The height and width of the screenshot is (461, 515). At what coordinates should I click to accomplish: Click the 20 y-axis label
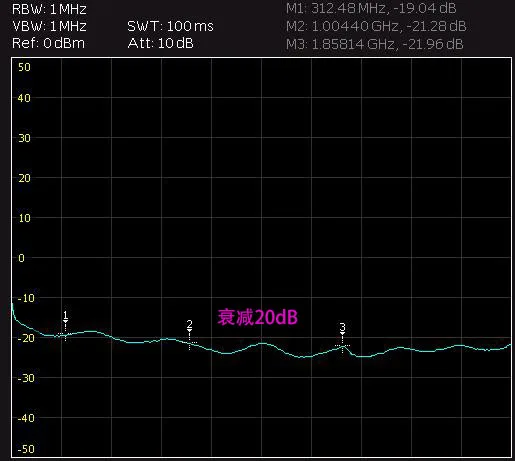pyautogui.click(x=24, y=178)
